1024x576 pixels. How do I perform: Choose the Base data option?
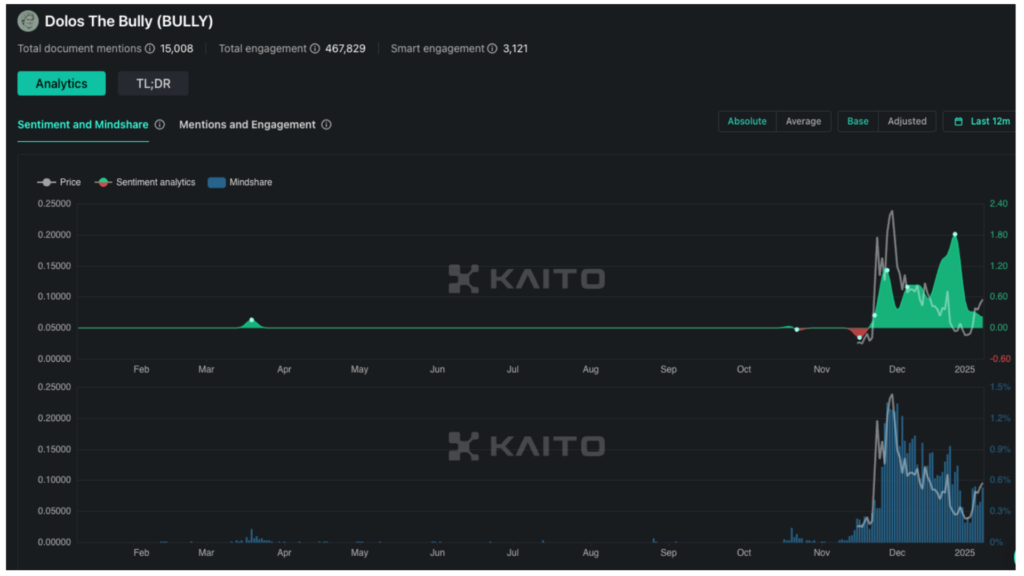click(x=857, y=121)
